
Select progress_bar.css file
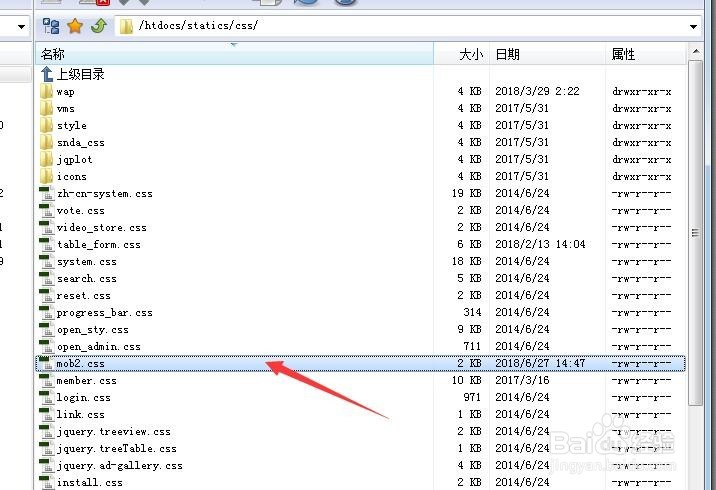point(96,312)
